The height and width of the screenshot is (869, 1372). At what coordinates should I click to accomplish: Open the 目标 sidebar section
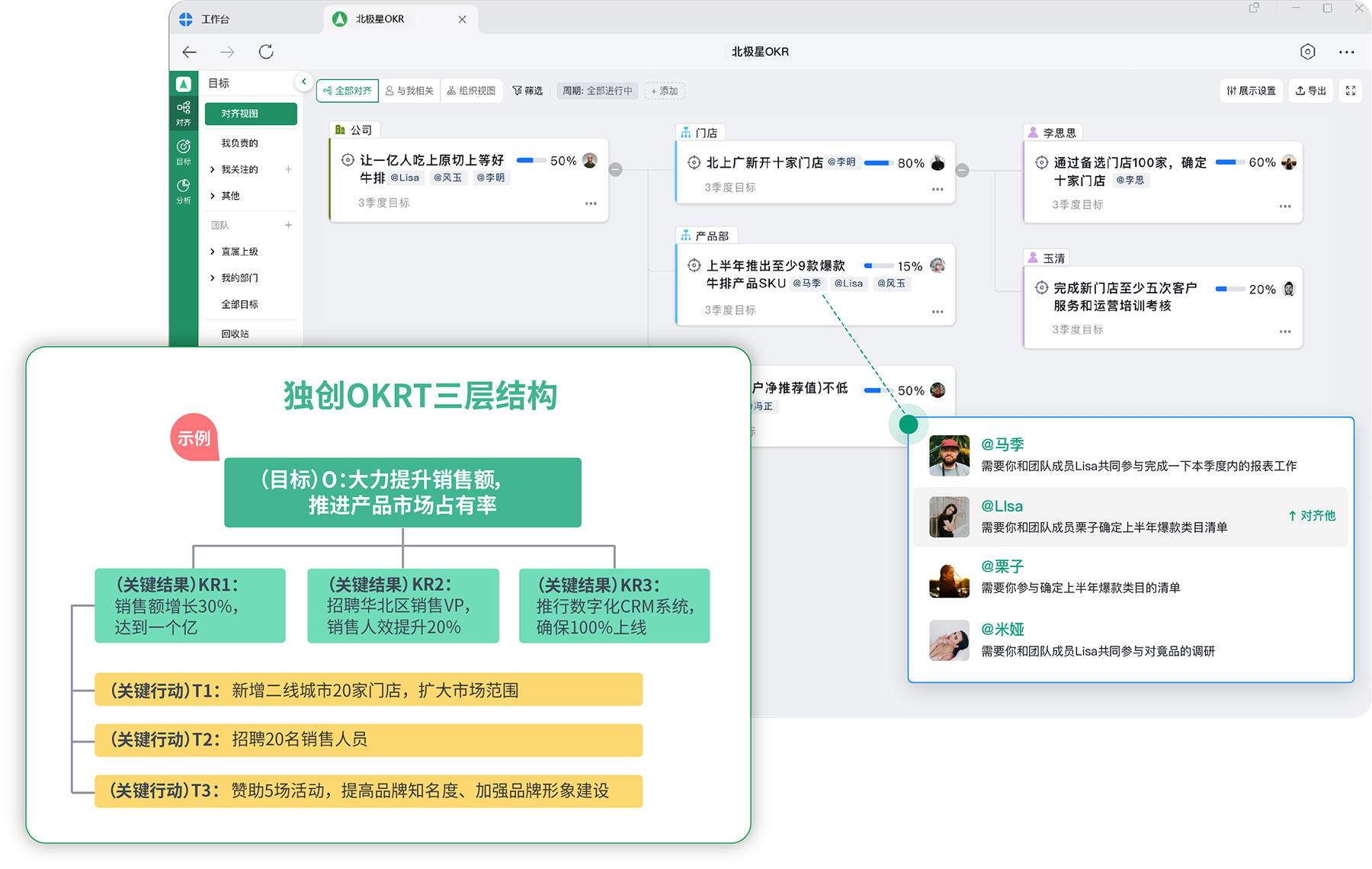coord(183,152)
